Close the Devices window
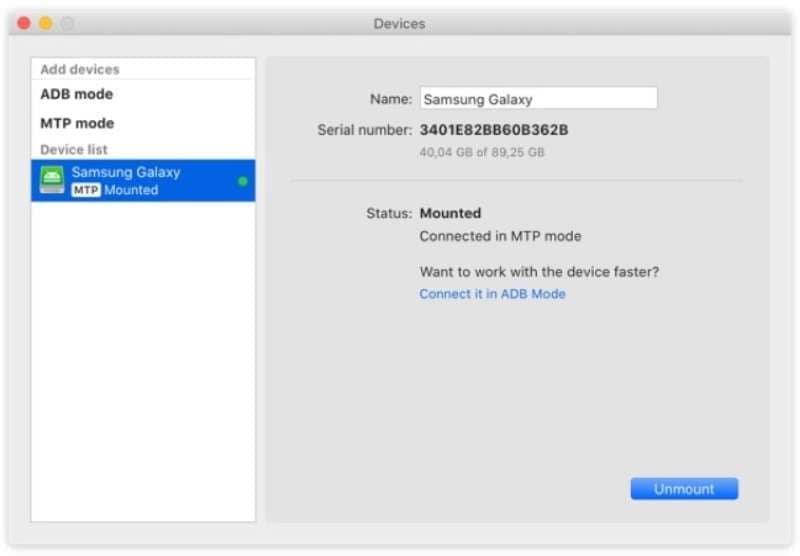The width and height of the screenshot is (800, 556). [24, 23]
